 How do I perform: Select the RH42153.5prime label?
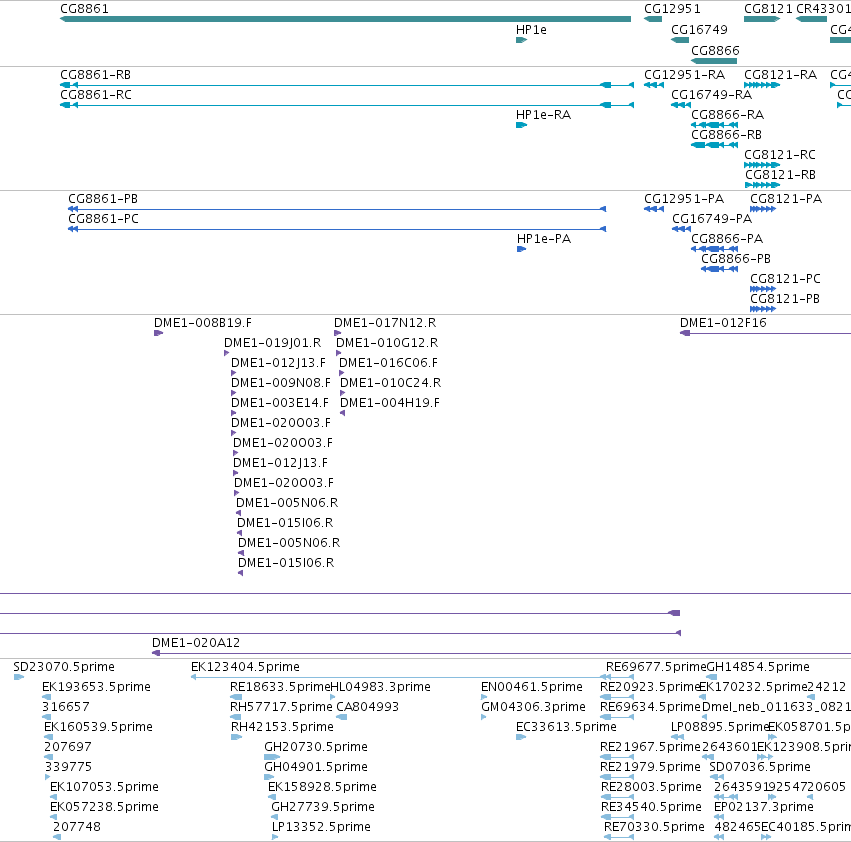click(x=282, y=726)
